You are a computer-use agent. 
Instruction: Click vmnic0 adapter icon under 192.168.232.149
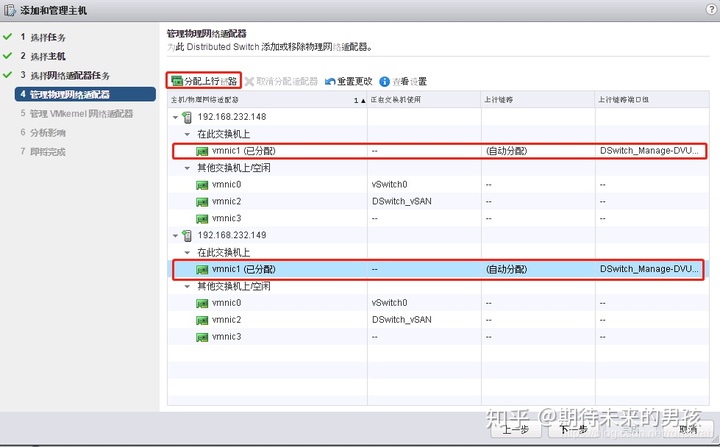[202, 304]
